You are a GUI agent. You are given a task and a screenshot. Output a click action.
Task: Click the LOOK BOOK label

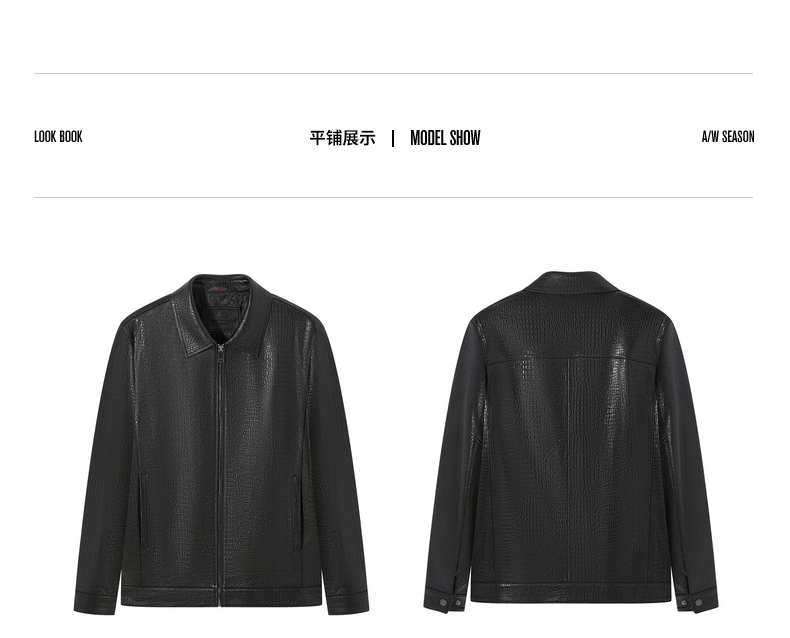tap(58, 137)
